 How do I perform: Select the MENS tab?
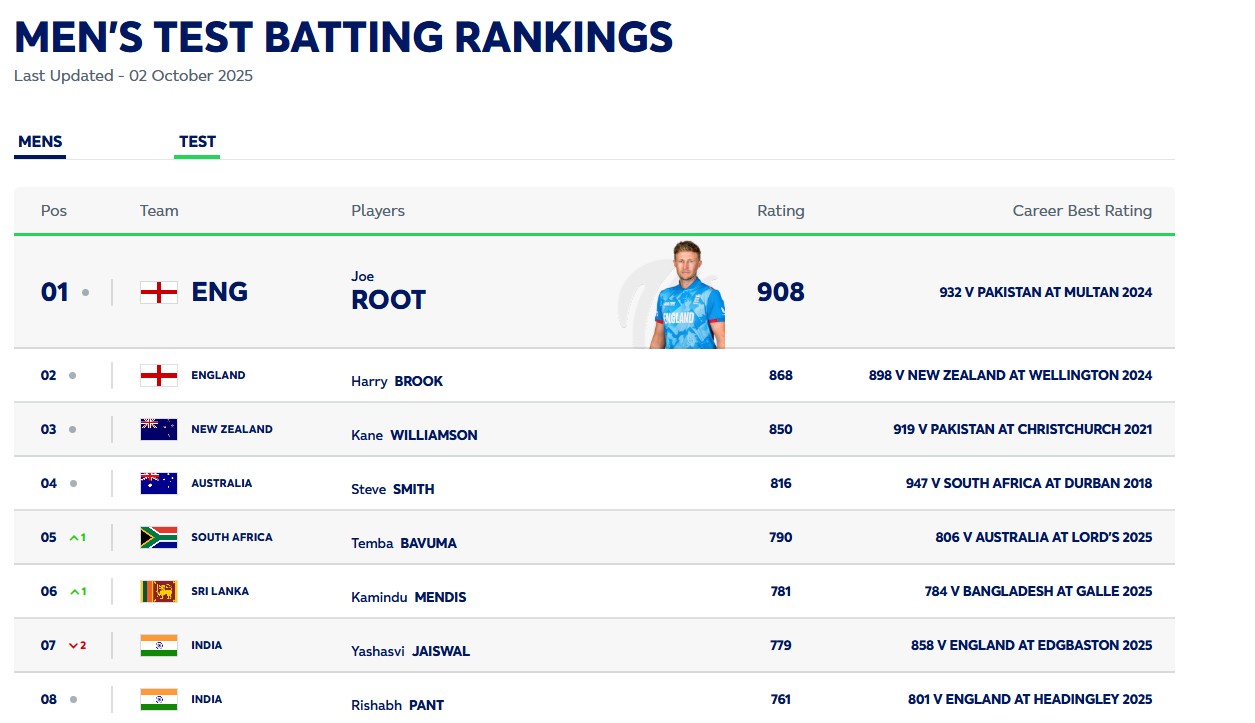(x=40, y=142)
